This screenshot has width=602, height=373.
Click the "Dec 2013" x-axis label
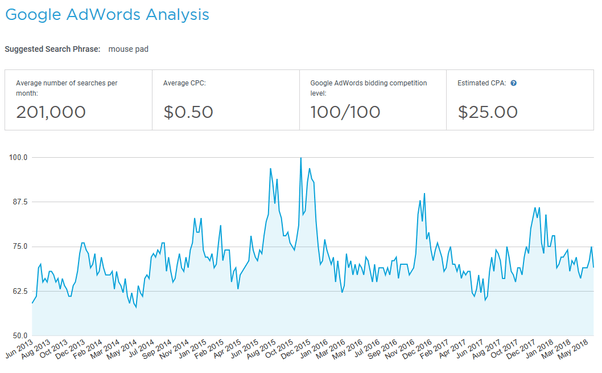click(x=70, y=349)
